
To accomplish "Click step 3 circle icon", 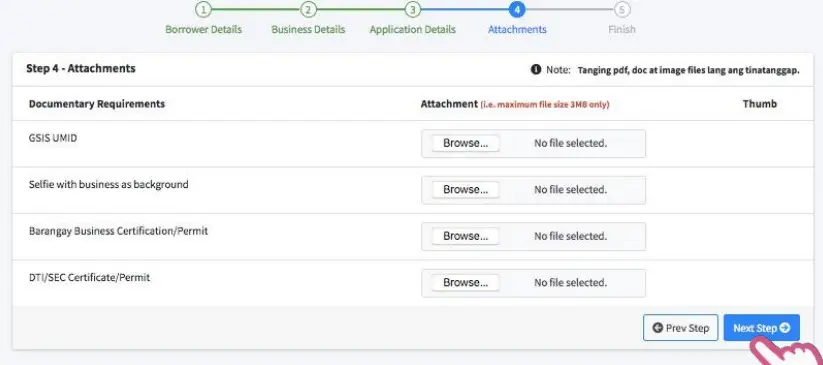I will [x=413, y=9].
